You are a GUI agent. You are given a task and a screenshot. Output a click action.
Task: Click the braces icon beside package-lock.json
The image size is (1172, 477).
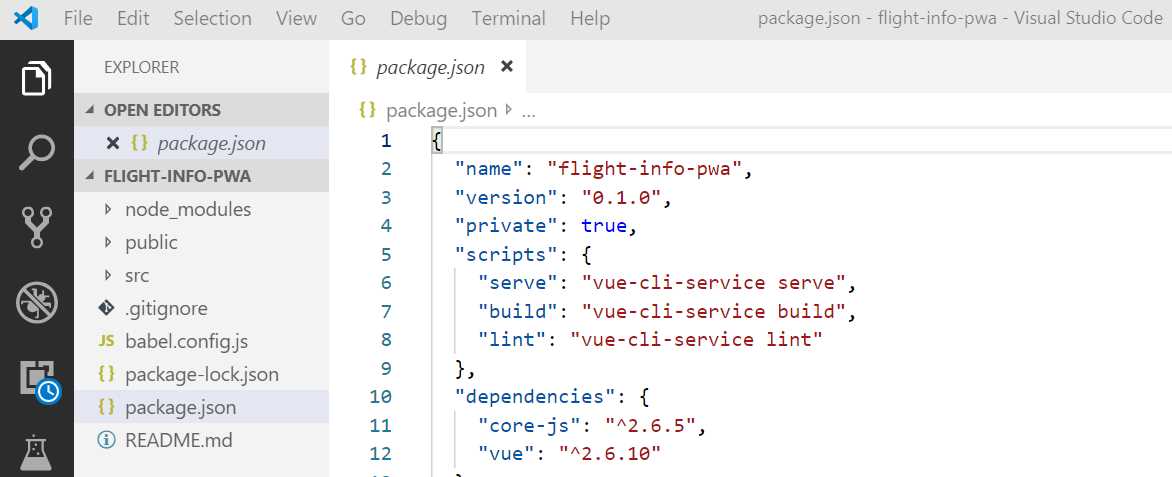coord(107,374)
